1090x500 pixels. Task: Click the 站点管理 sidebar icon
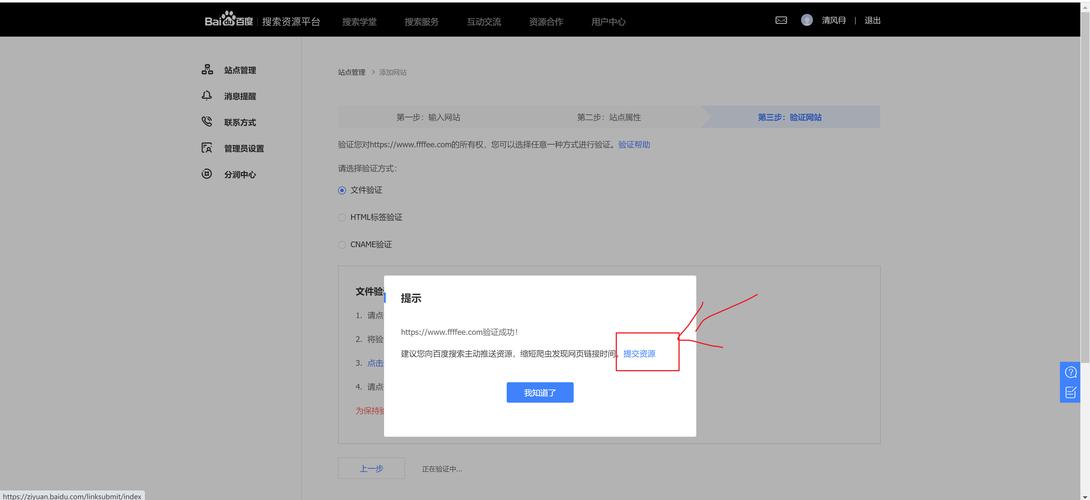pyautogui.click(x=206, y=70)
